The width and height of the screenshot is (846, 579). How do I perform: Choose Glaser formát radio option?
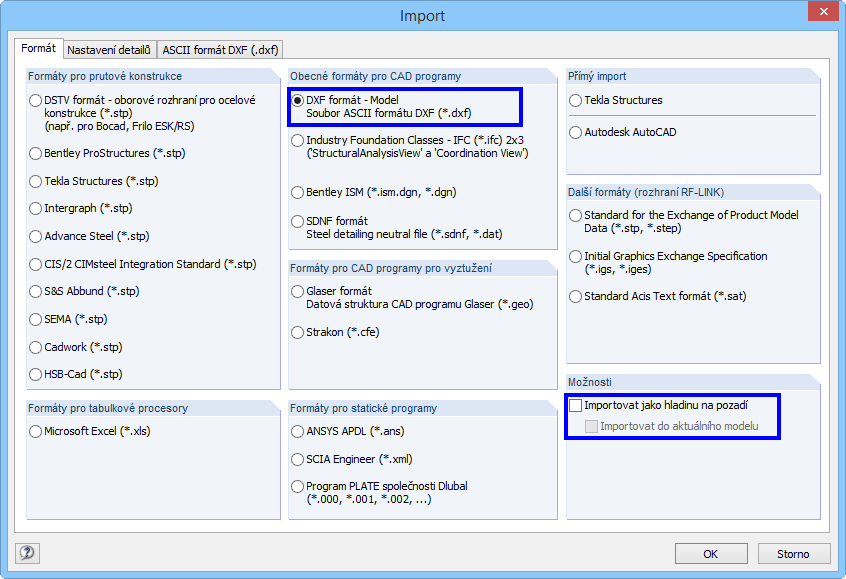point(298,292)
